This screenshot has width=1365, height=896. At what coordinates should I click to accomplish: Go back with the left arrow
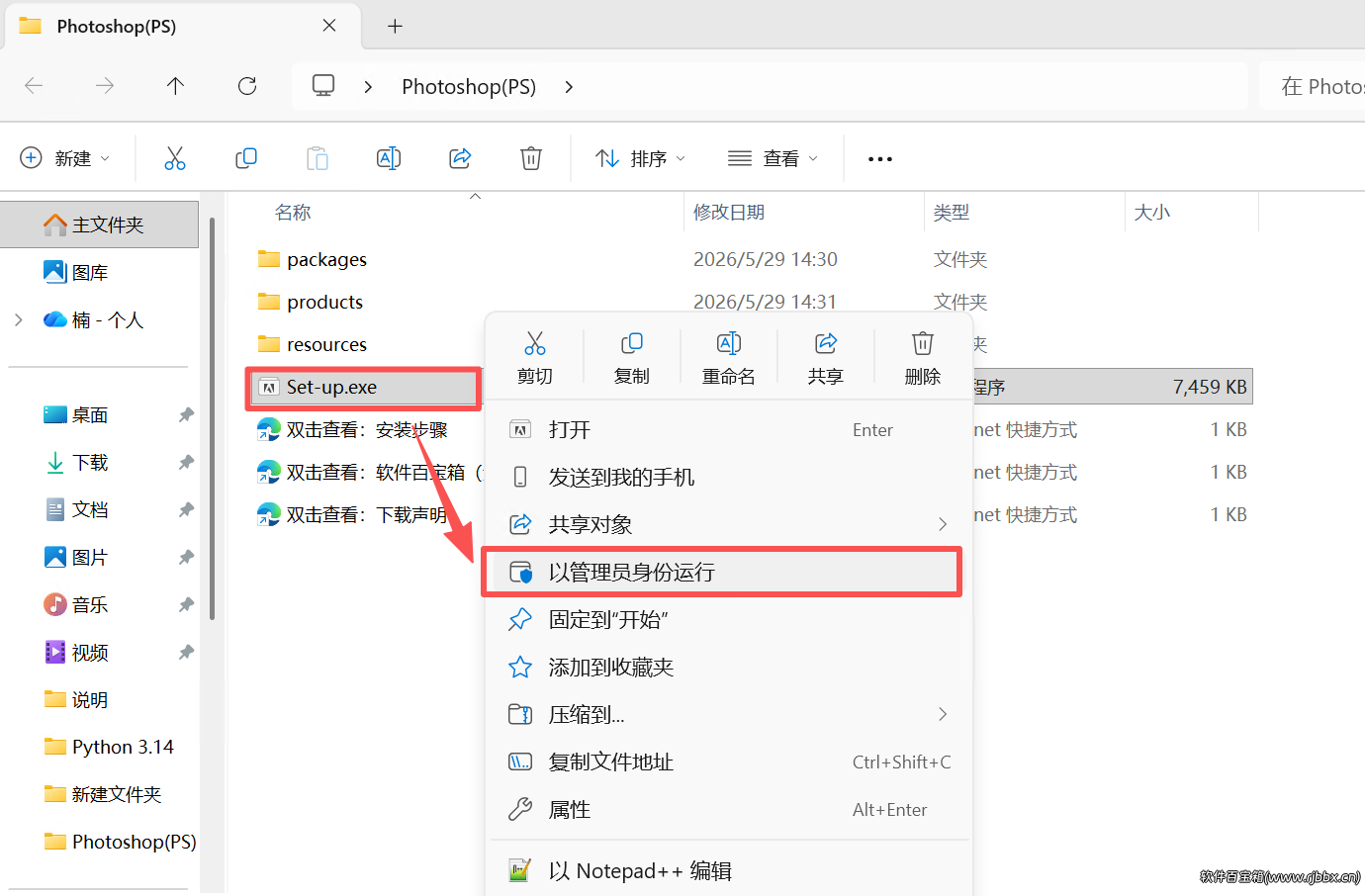[x=34, y=86]
